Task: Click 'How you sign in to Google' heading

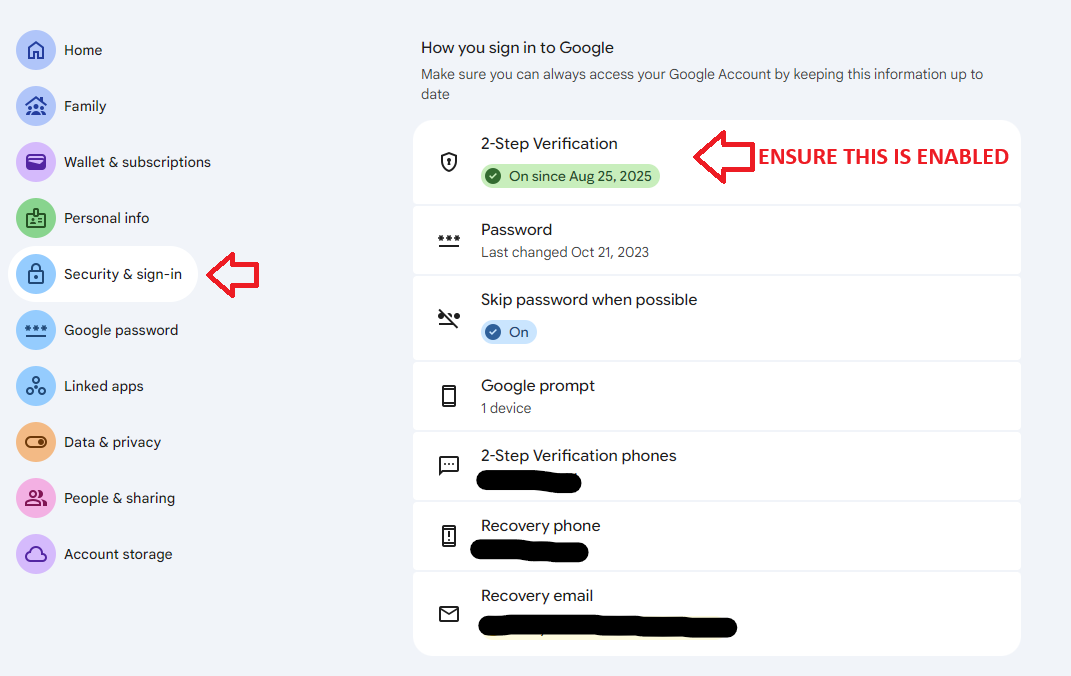Action: [517, 48]
